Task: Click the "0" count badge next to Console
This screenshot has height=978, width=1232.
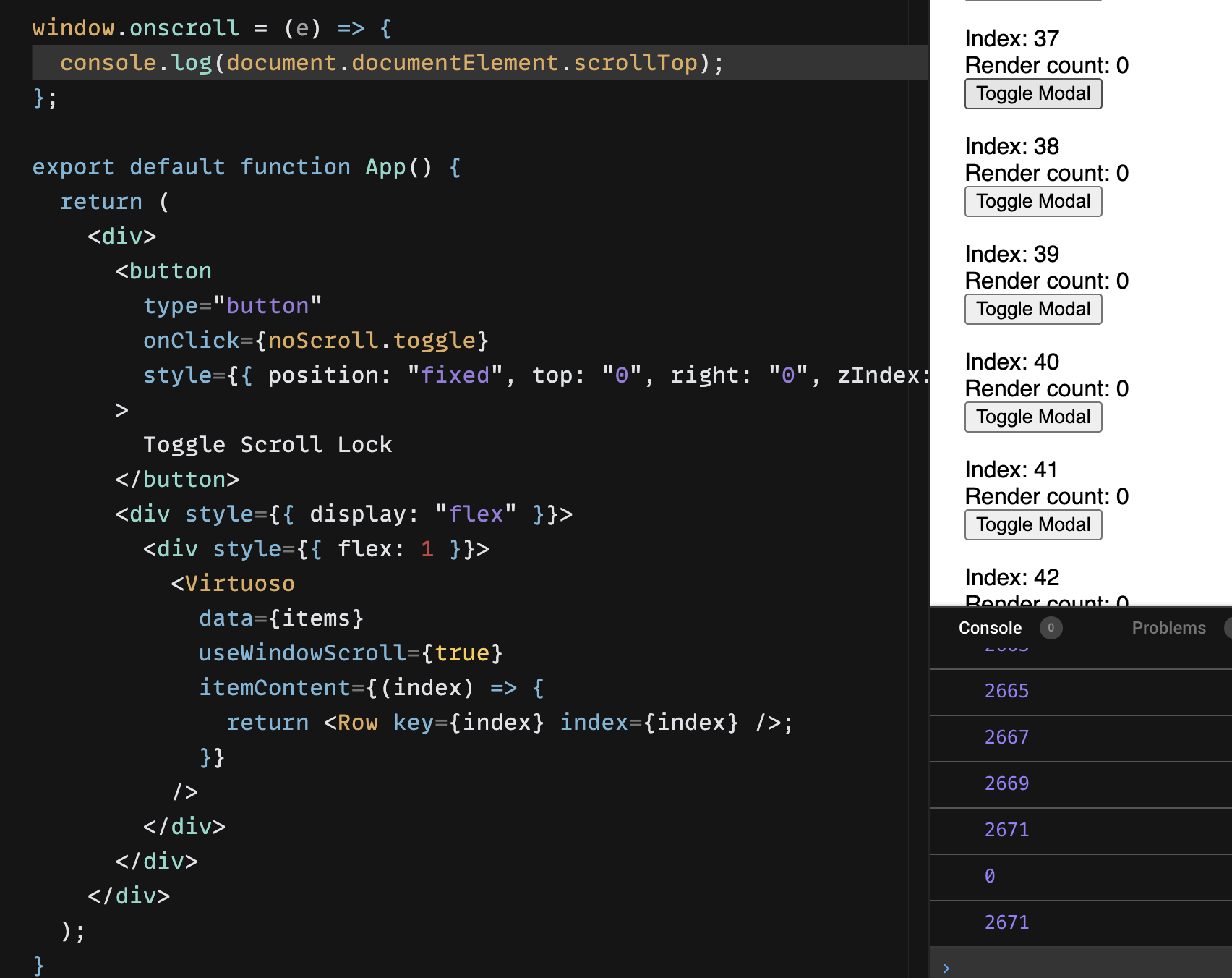Action: click(x=1051, y=628)
